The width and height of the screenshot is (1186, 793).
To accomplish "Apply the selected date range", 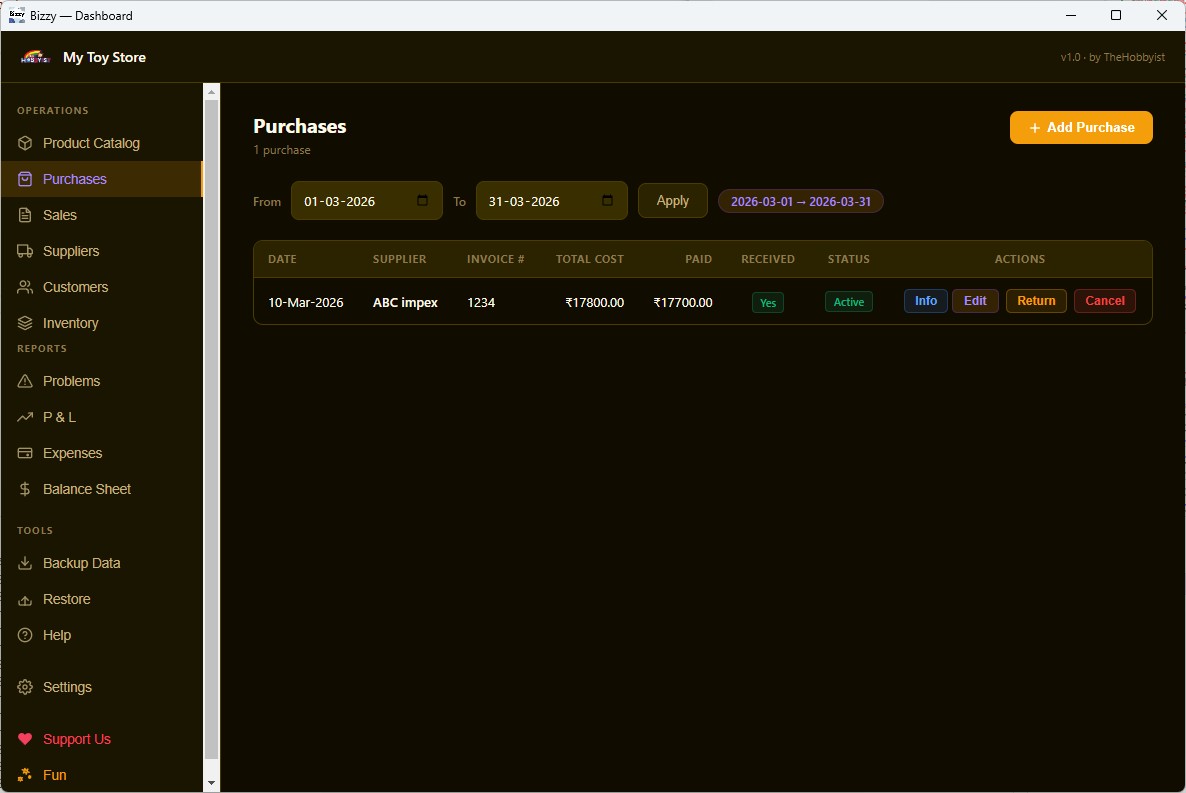I will pyautogui.click(x=672, y=201).
